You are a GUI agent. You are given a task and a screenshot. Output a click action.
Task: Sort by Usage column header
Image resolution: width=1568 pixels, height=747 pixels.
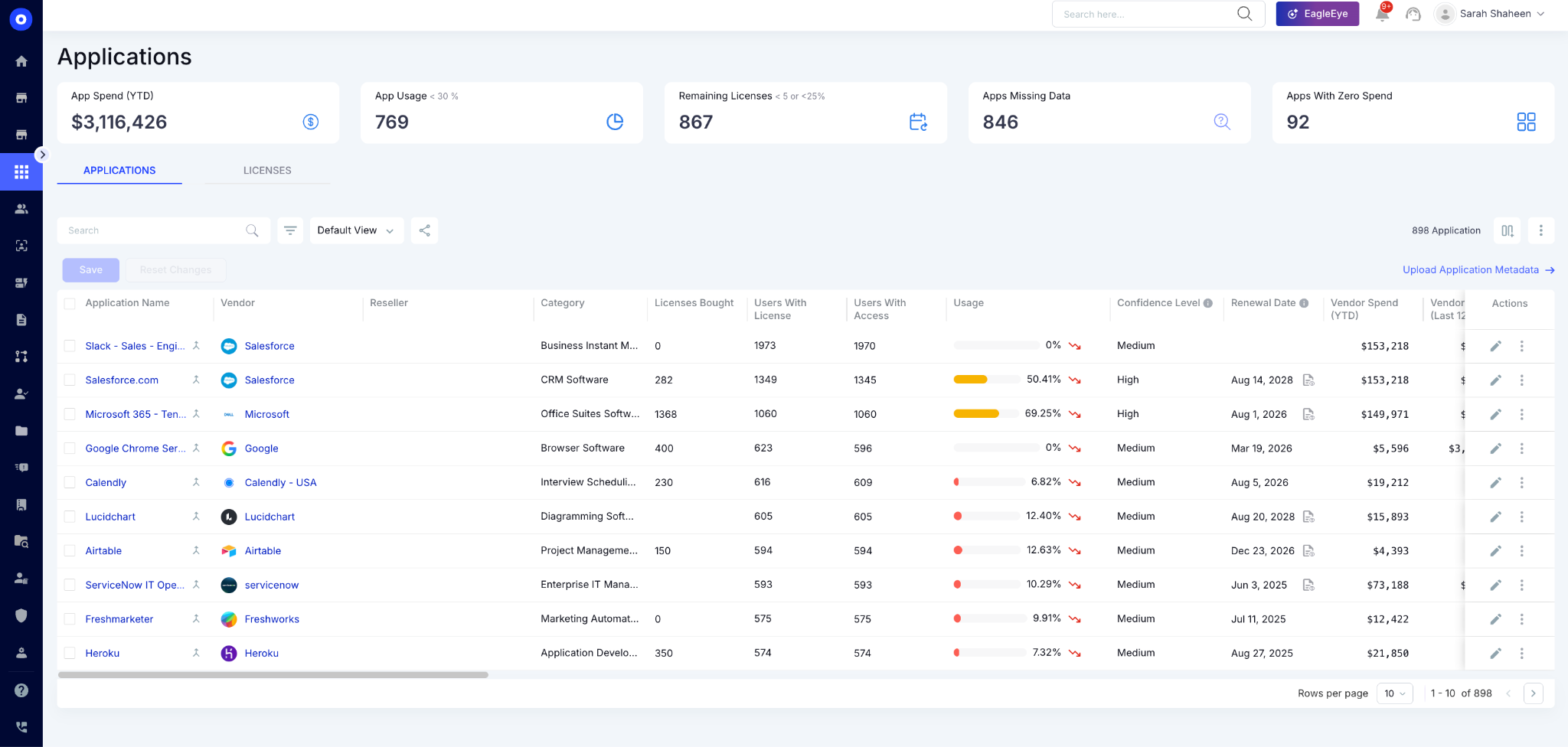tap(969, 303)
